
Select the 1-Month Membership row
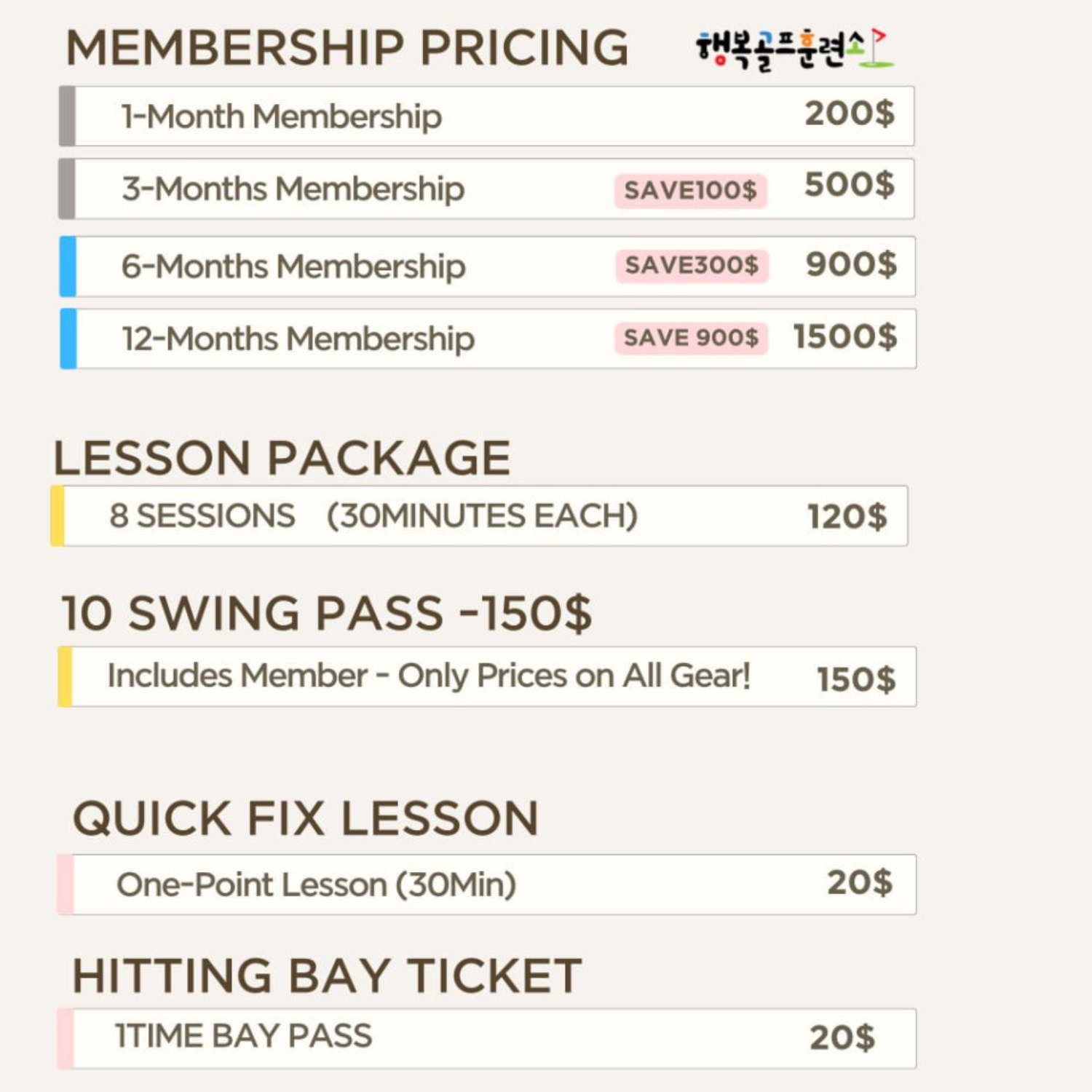pyautogui.click(x=486, y=116)
